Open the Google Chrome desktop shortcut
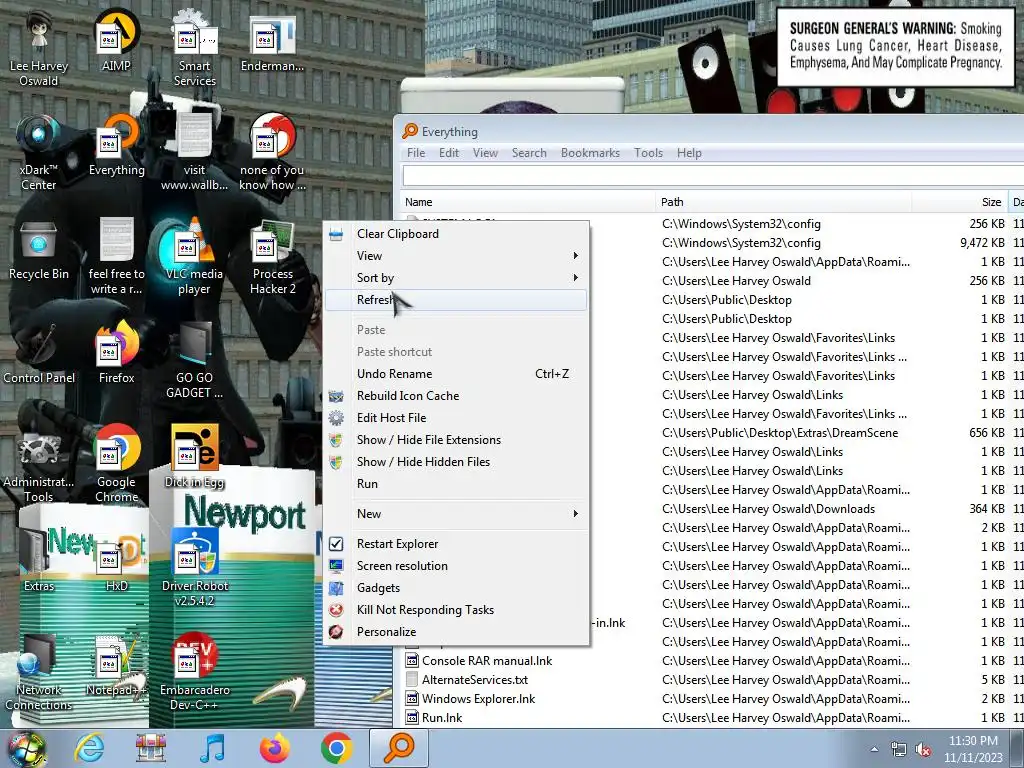This screenshot has height=768, width=1024. click(116, 464)
